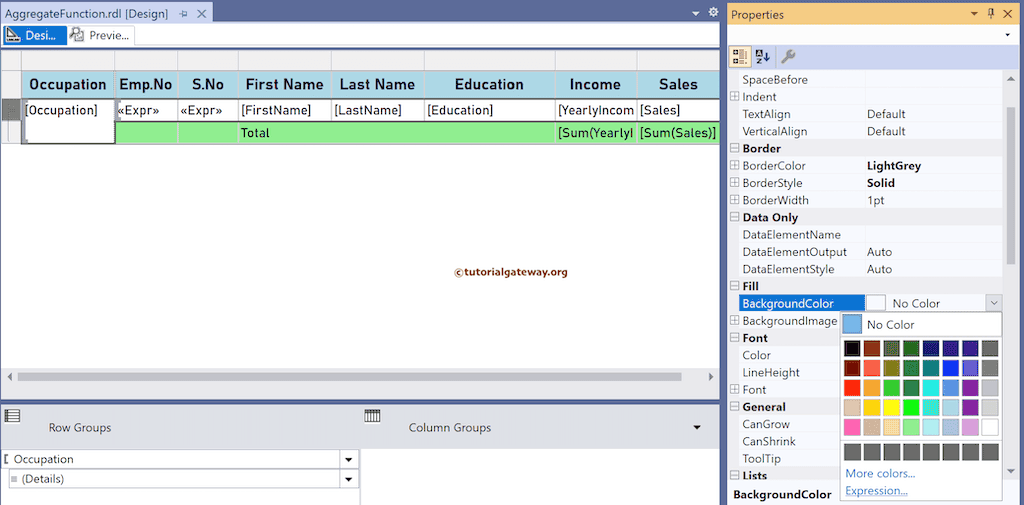Select the Occupation header cell

[x=68, y=84]
